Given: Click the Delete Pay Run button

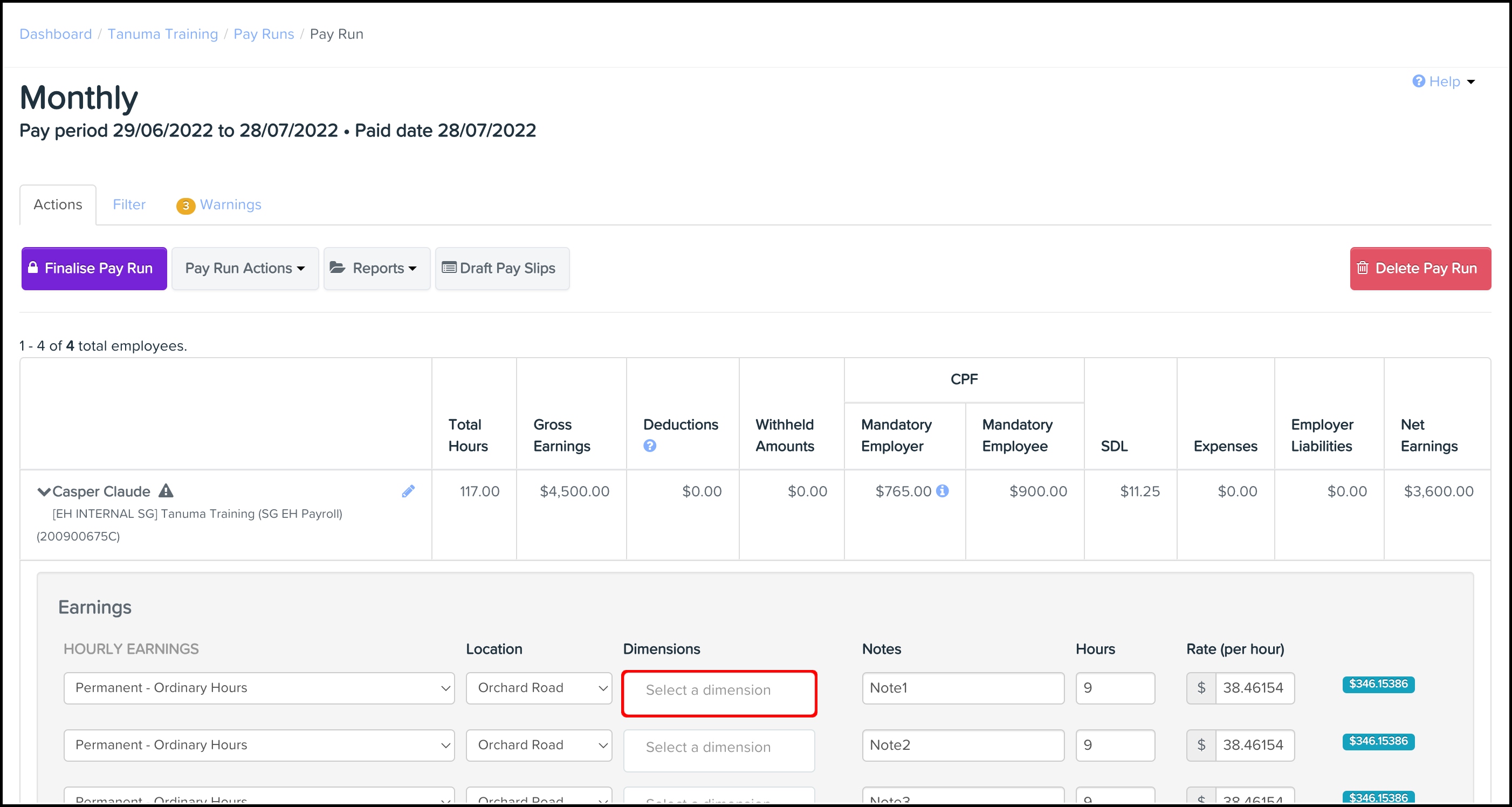Looking at the screenshot, I should pos(1420,269).
